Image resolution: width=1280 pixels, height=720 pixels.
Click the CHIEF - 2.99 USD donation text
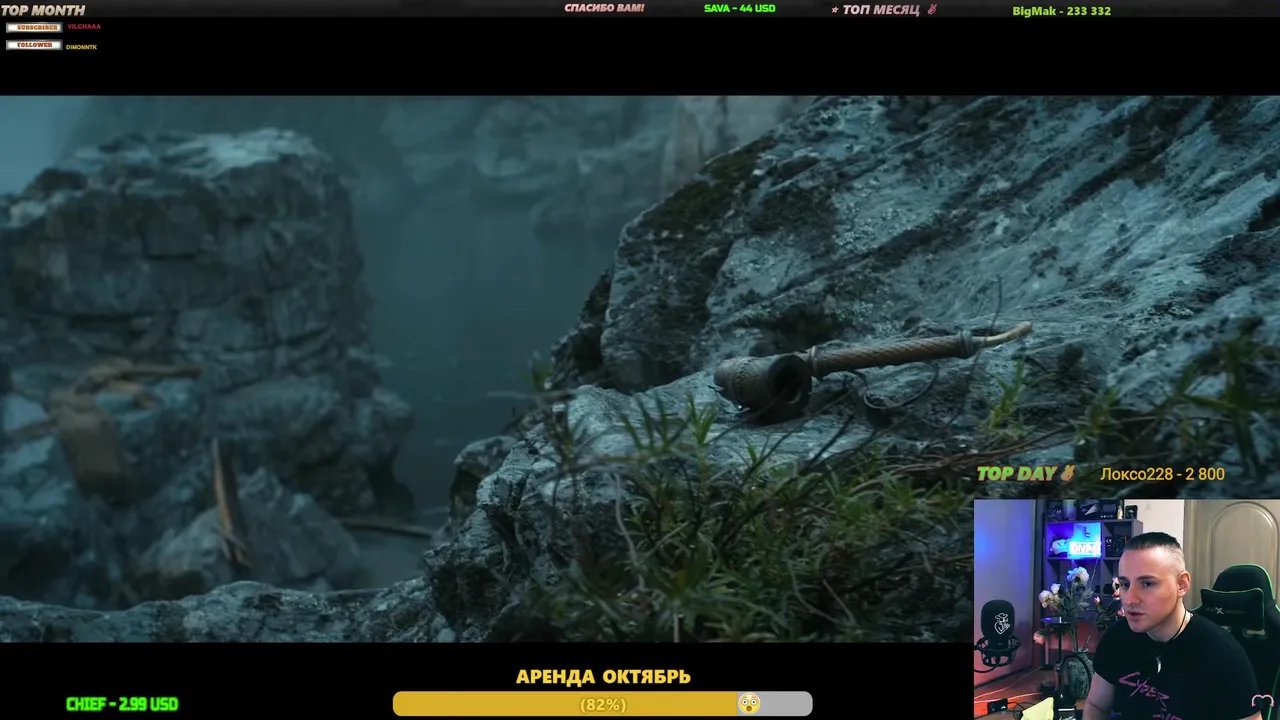tap(122, 704)
